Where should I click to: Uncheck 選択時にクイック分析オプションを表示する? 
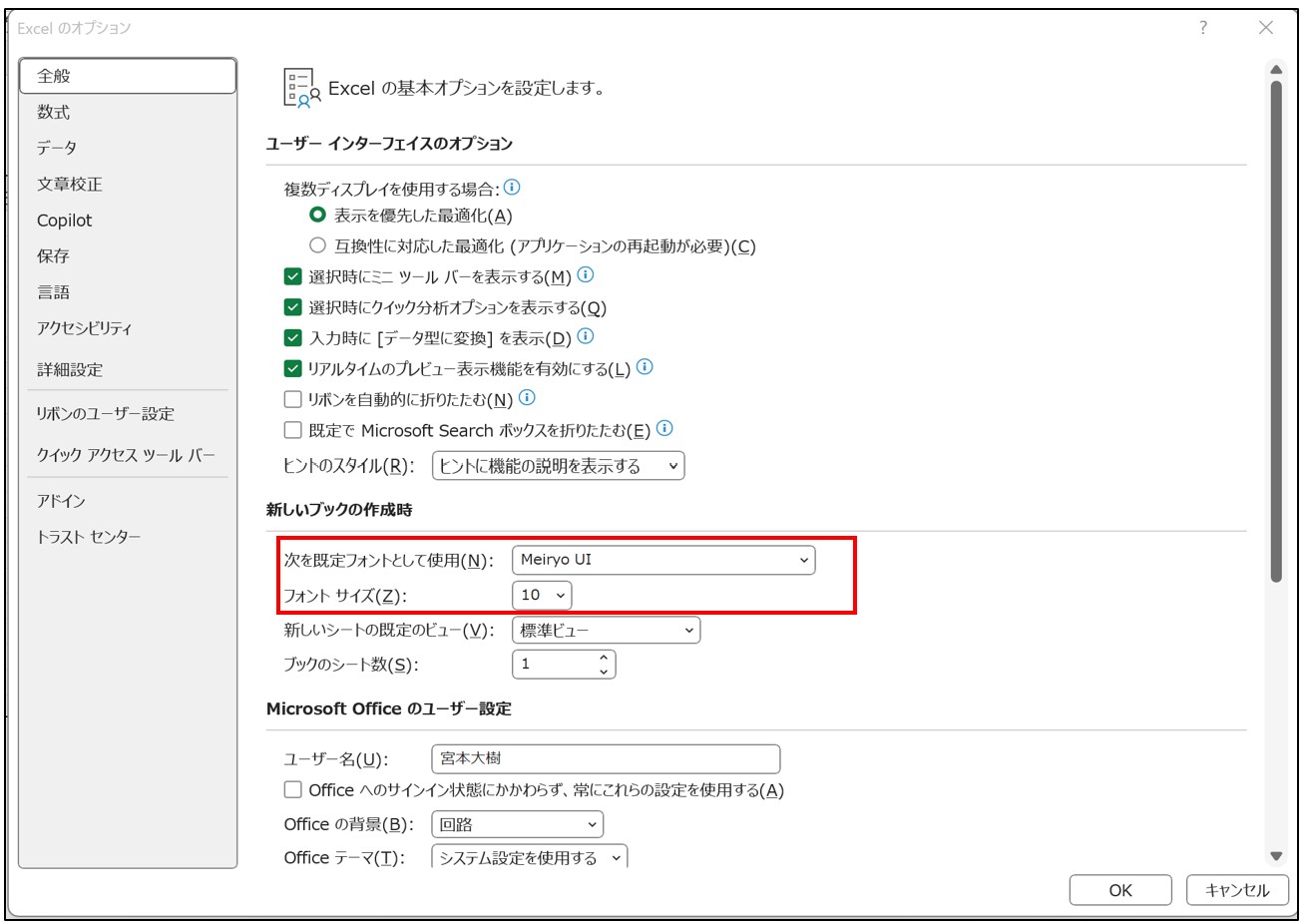[x=292, y=307]
